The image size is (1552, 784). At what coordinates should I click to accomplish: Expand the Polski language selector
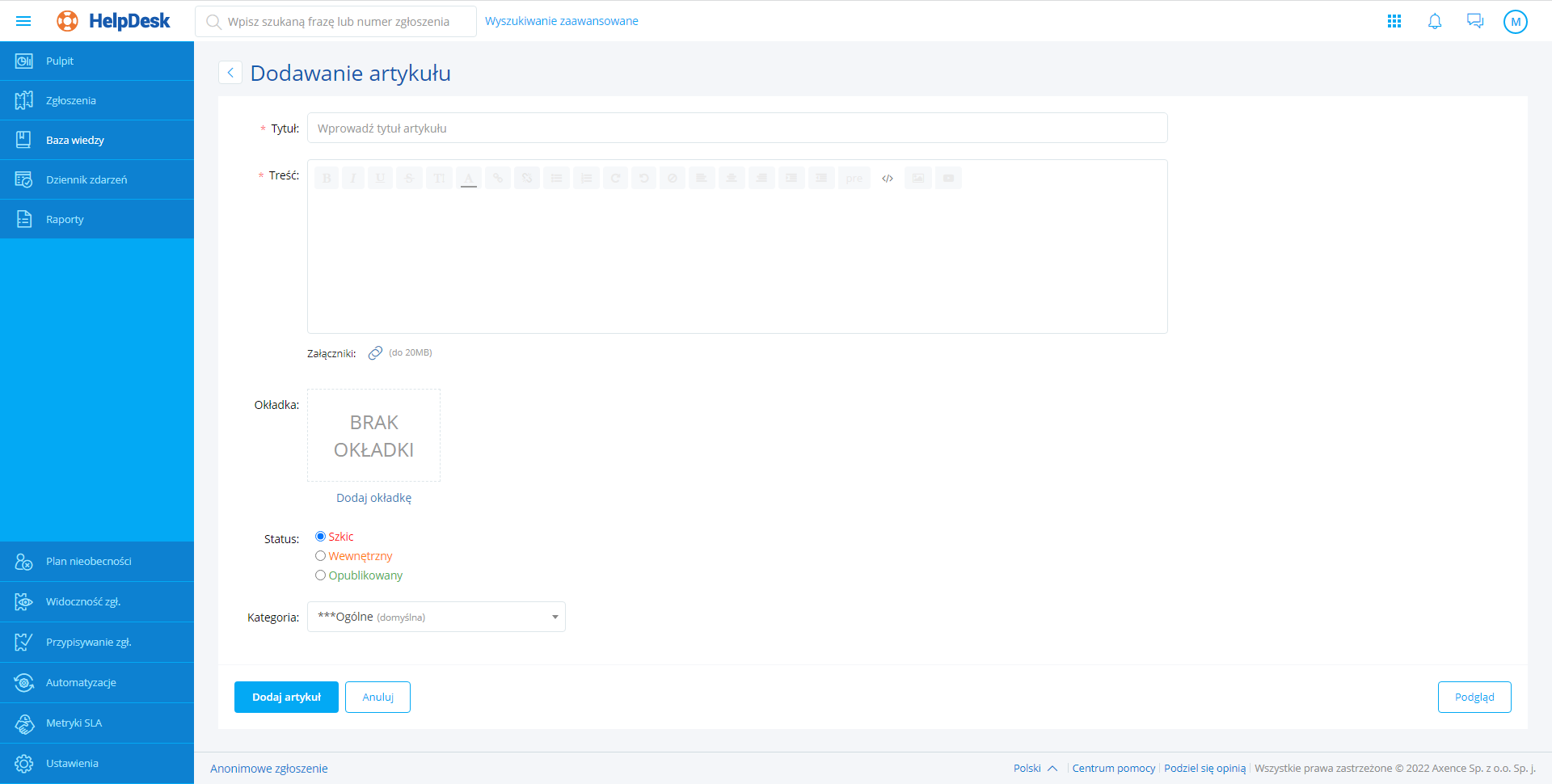coord(1035,768)
